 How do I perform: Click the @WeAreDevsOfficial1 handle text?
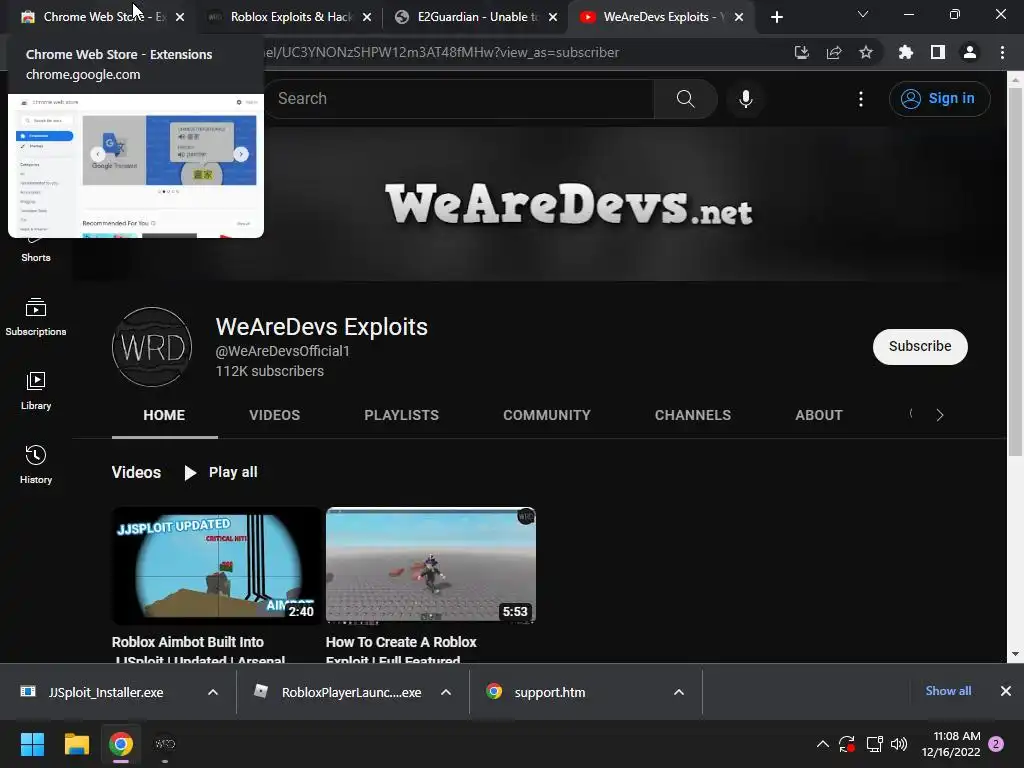pos(283,351)
